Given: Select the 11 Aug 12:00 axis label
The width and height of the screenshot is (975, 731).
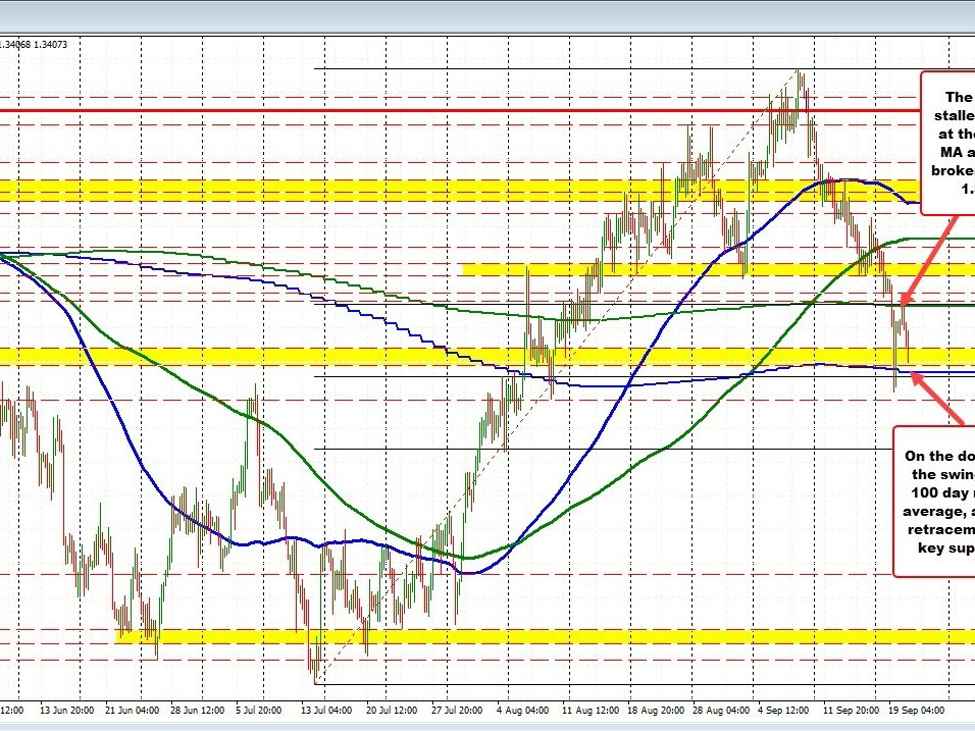Looking at the screenshot, I should coord(588,709).
